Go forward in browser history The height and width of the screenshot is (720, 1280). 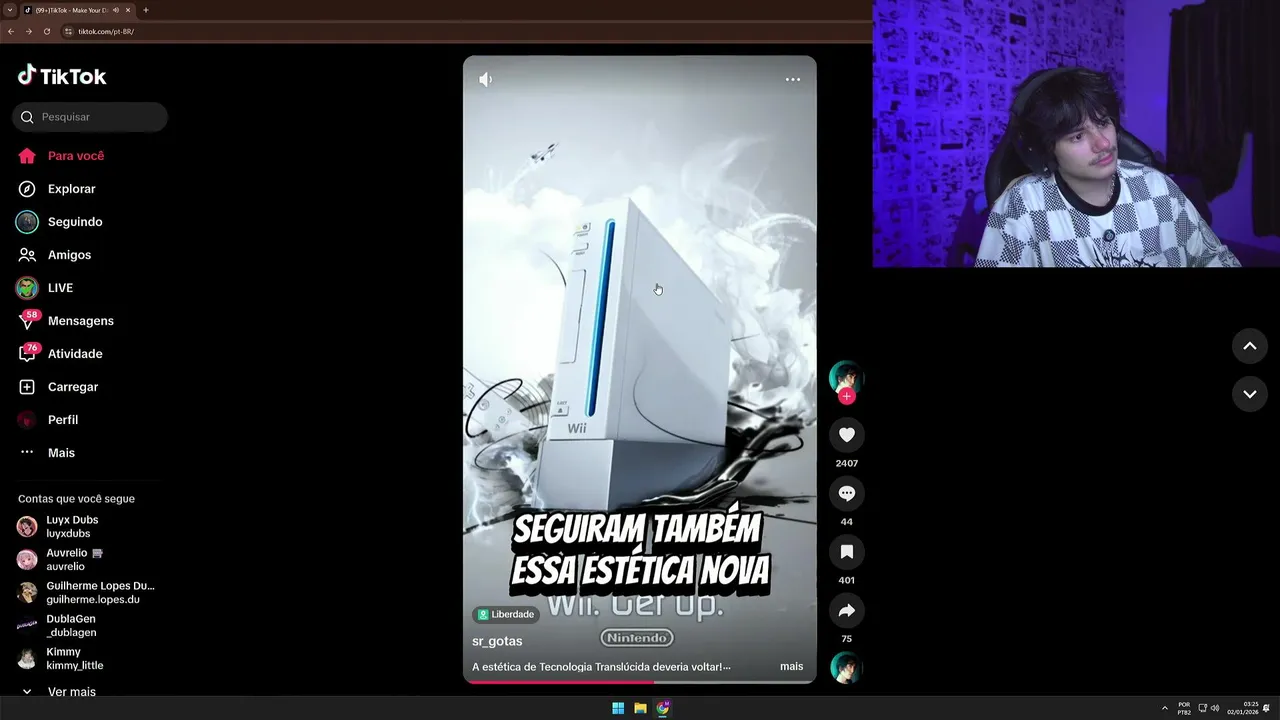click(28, 31)
